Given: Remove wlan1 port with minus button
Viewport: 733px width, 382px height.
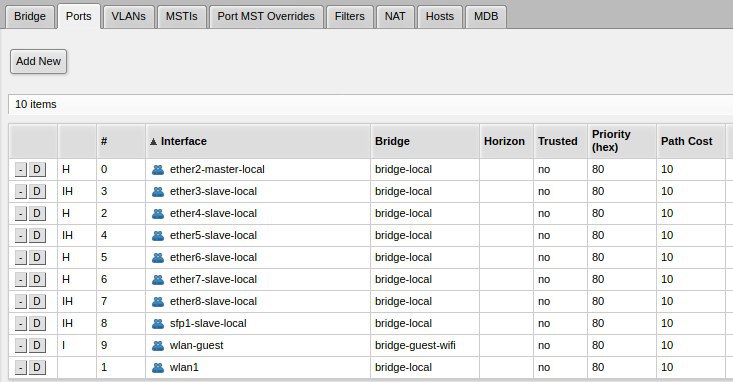Looking at the screenshot, I should (21, 368).
